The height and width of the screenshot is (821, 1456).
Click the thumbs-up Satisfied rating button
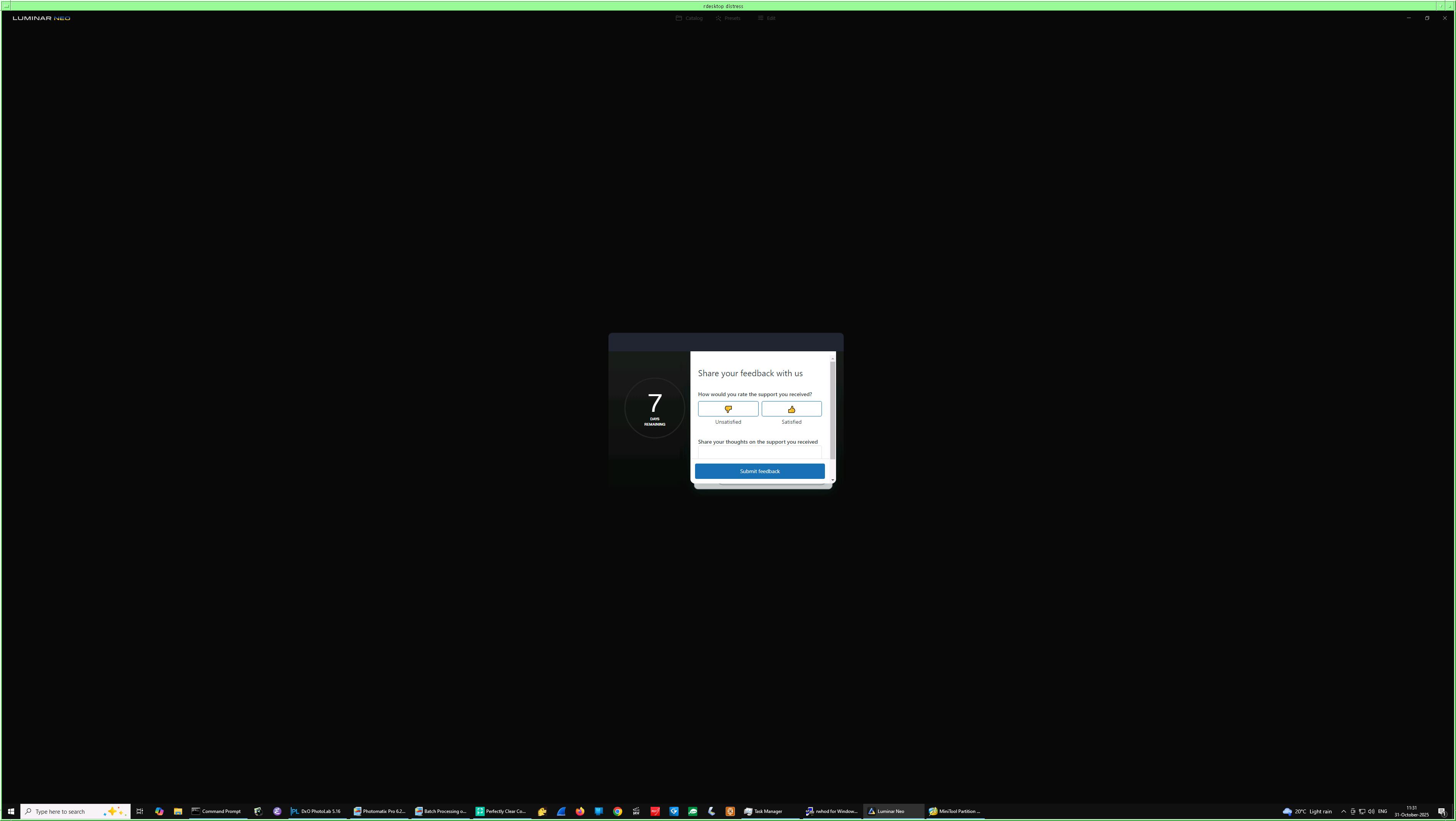791,408
